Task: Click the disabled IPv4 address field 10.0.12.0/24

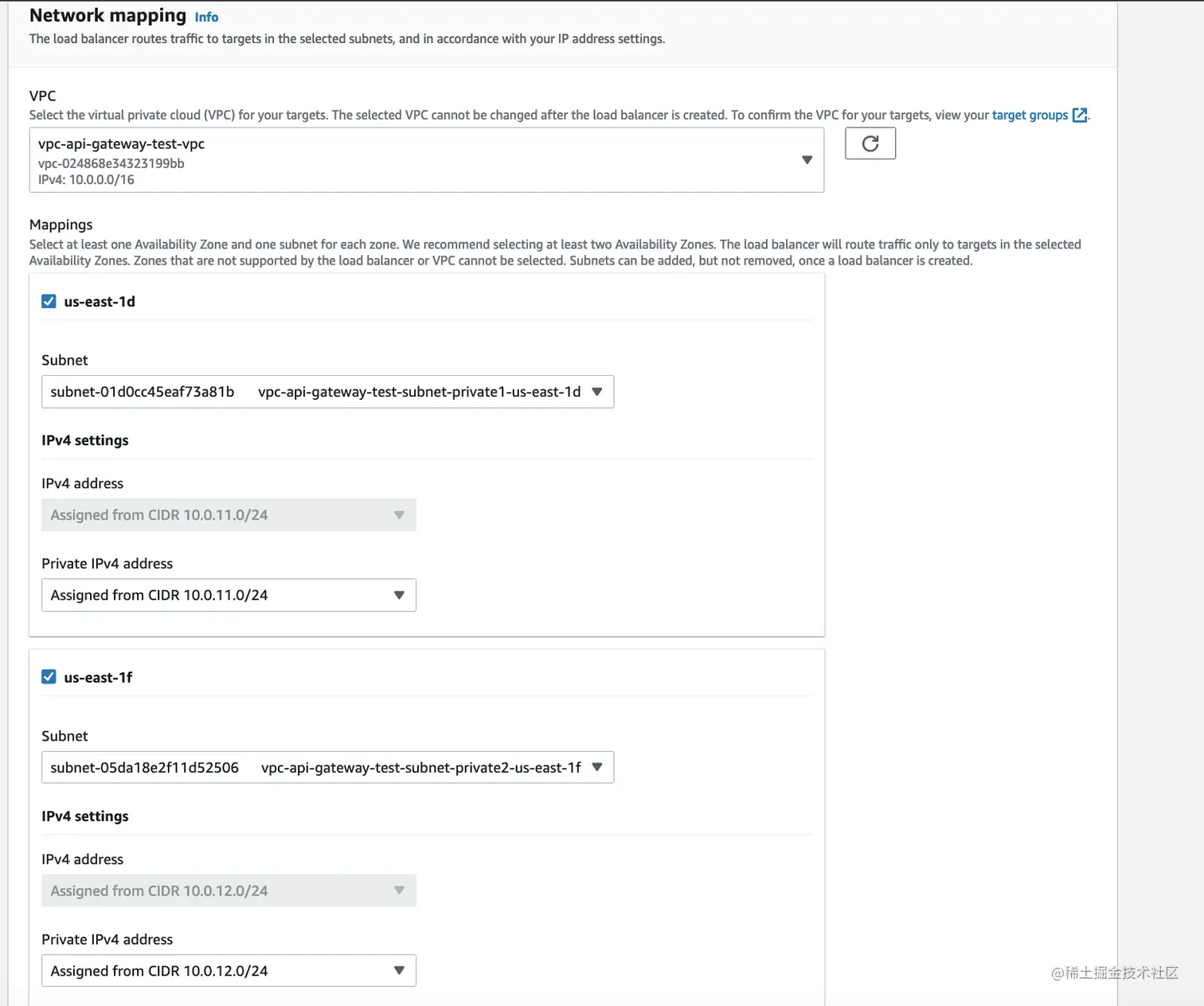Action: point(229,891)
